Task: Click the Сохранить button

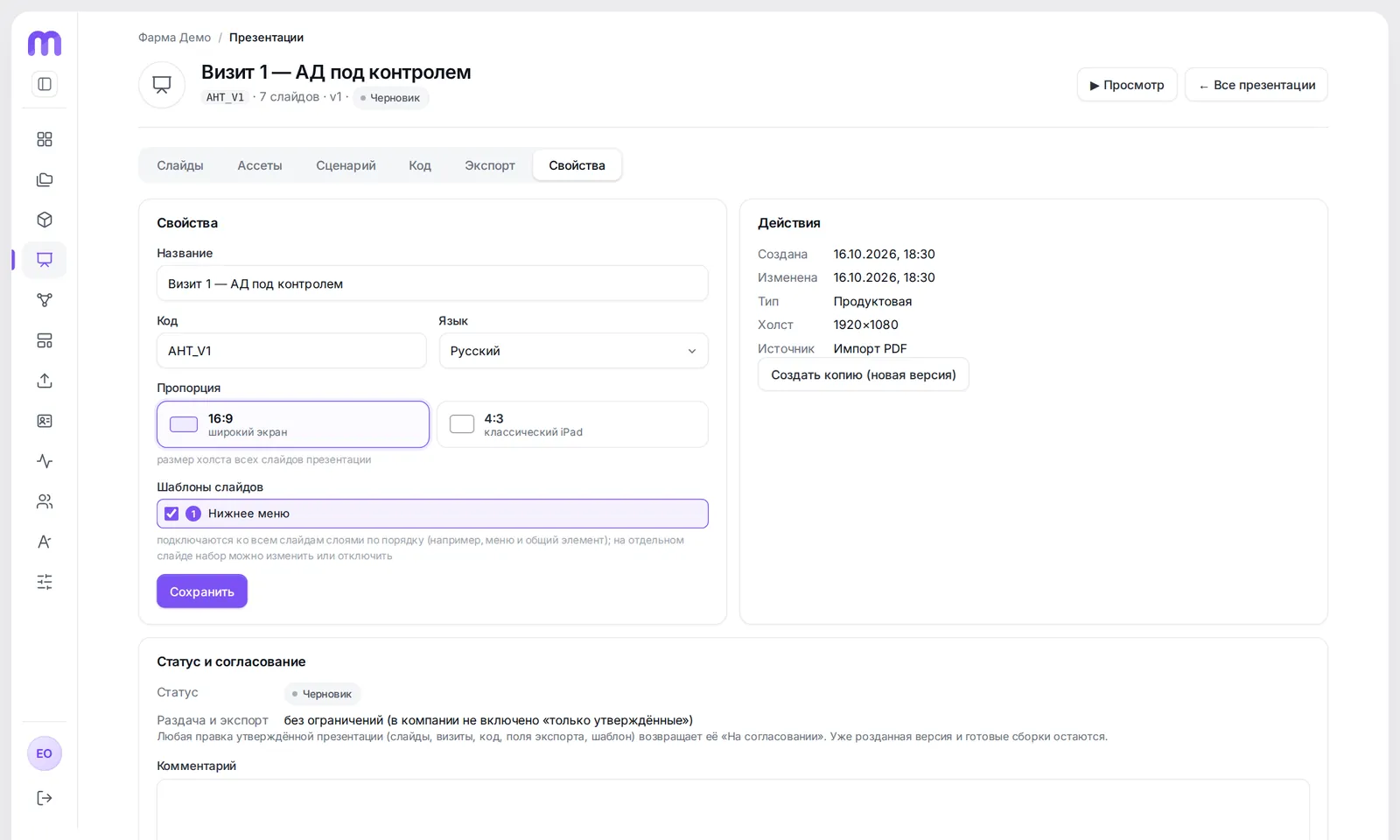Action: point(202,591)
